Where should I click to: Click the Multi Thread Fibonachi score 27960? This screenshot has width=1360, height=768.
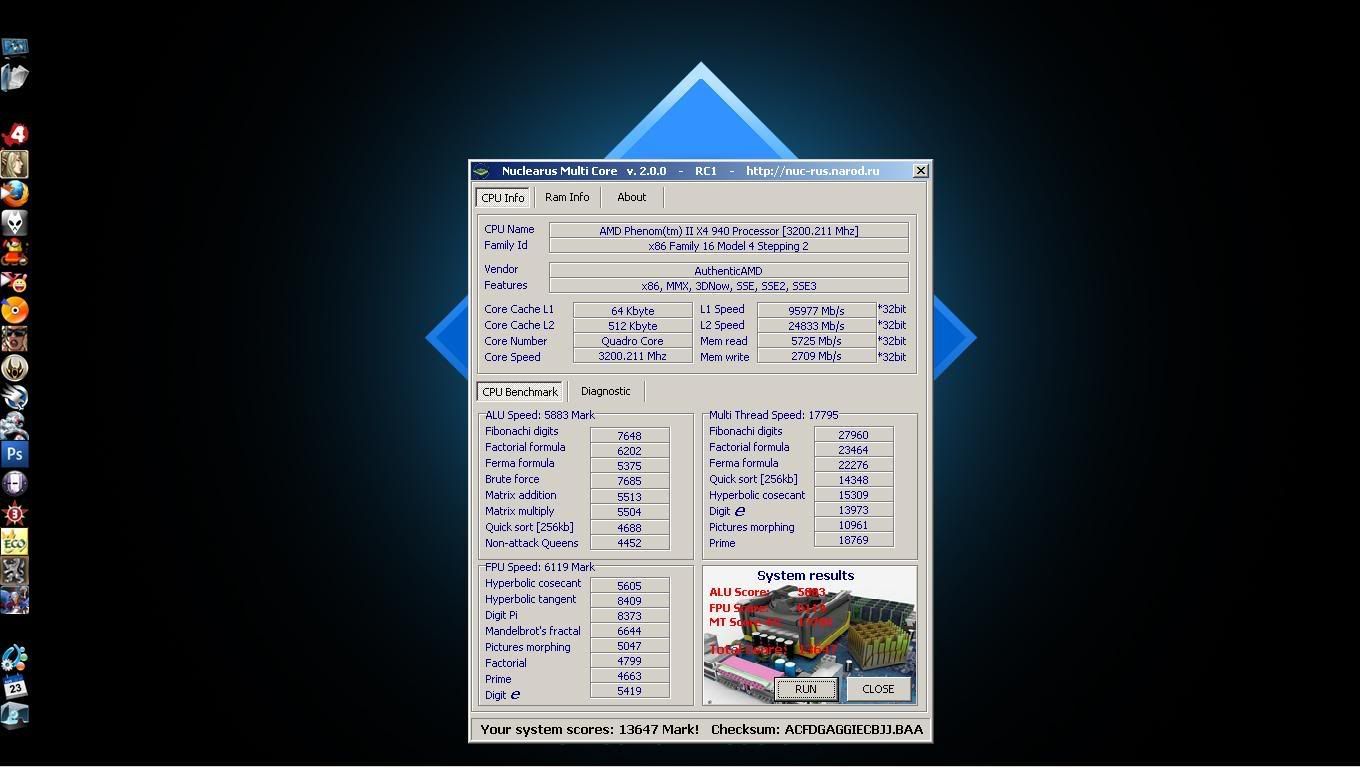tap(853, 435)
